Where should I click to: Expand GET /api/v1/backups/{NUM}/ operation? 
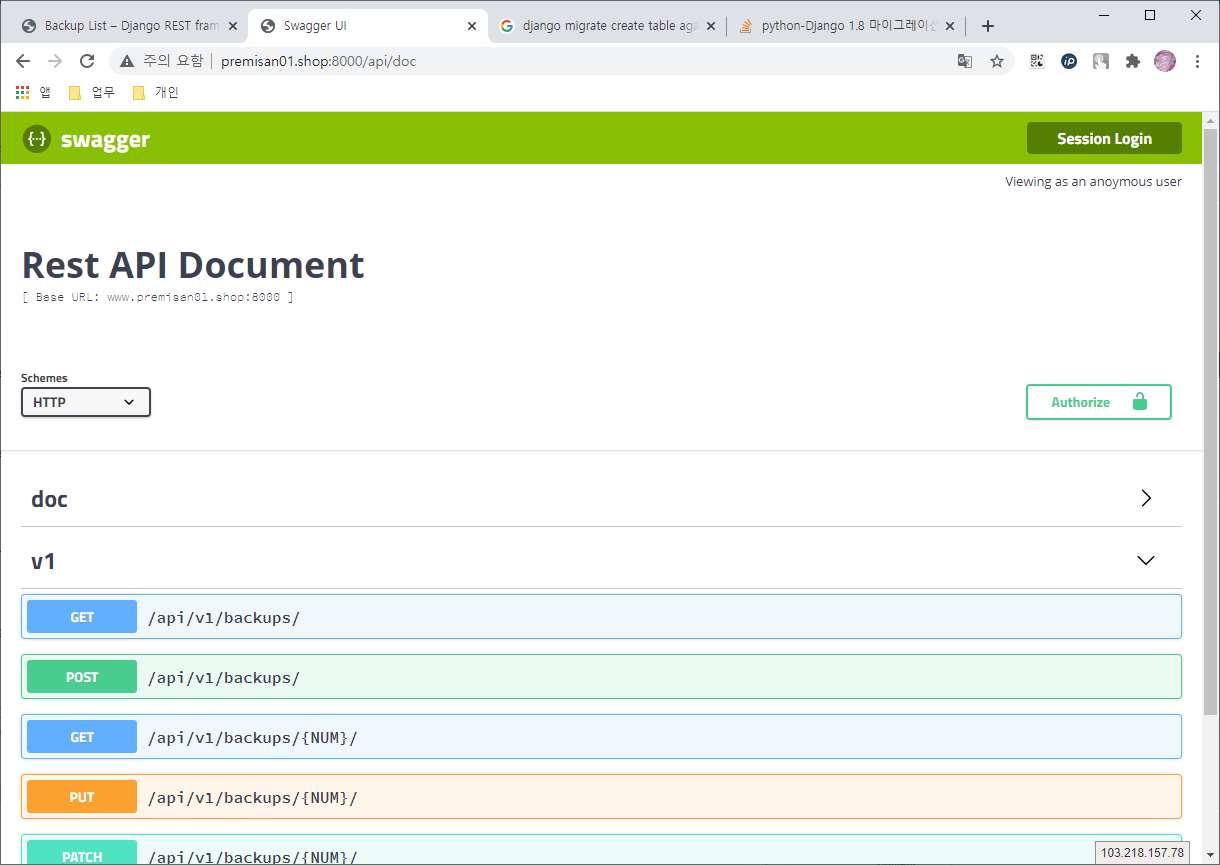(x=601, y=737)
